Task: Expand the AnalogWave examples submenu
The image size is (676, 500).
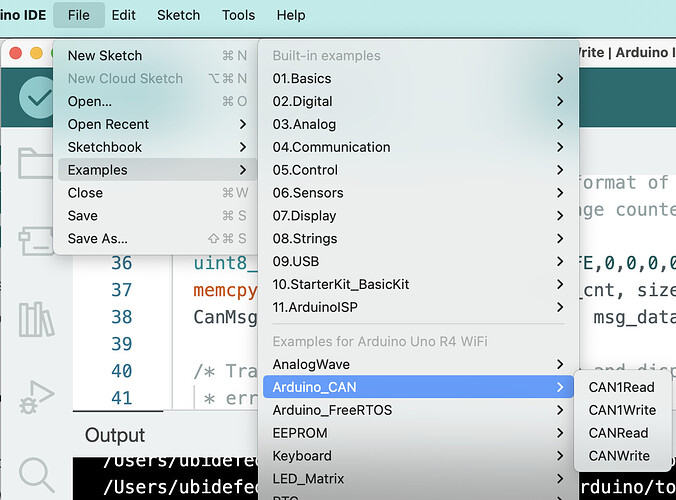Action: pos(418,364)
